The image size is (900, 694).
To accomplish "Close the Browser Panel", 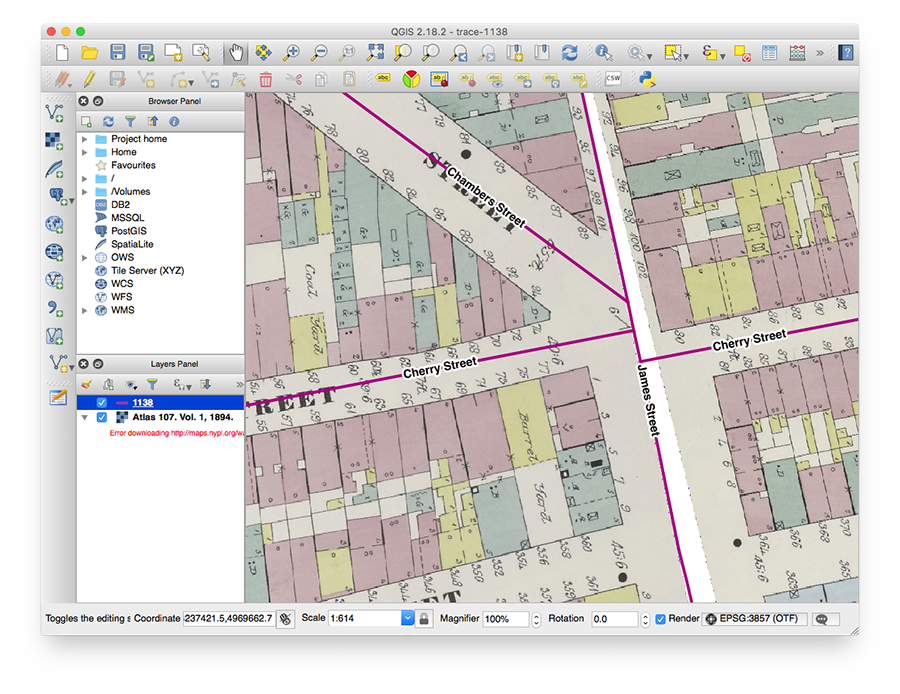I will 83,101.
